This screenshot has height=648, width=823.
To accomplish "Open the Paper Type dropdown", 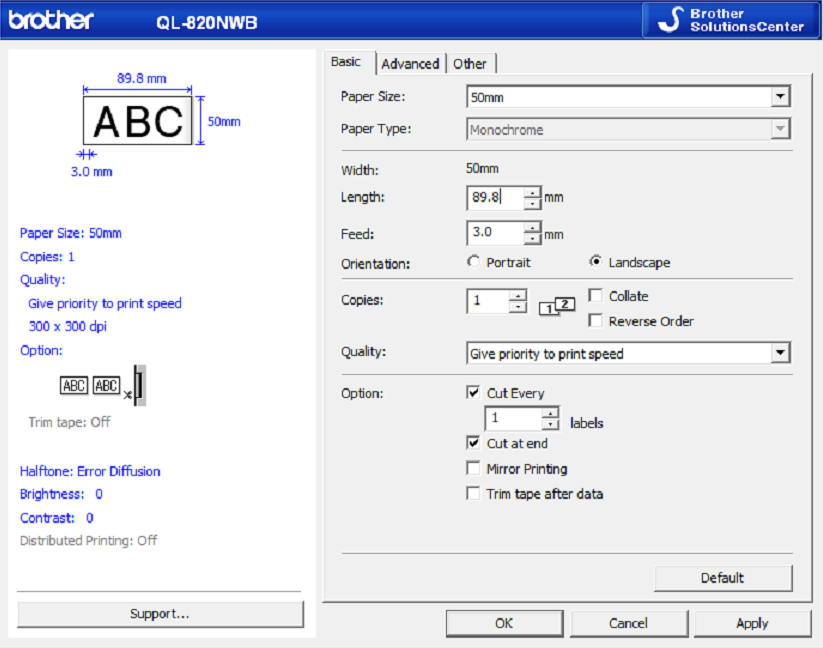I will 780,130.
